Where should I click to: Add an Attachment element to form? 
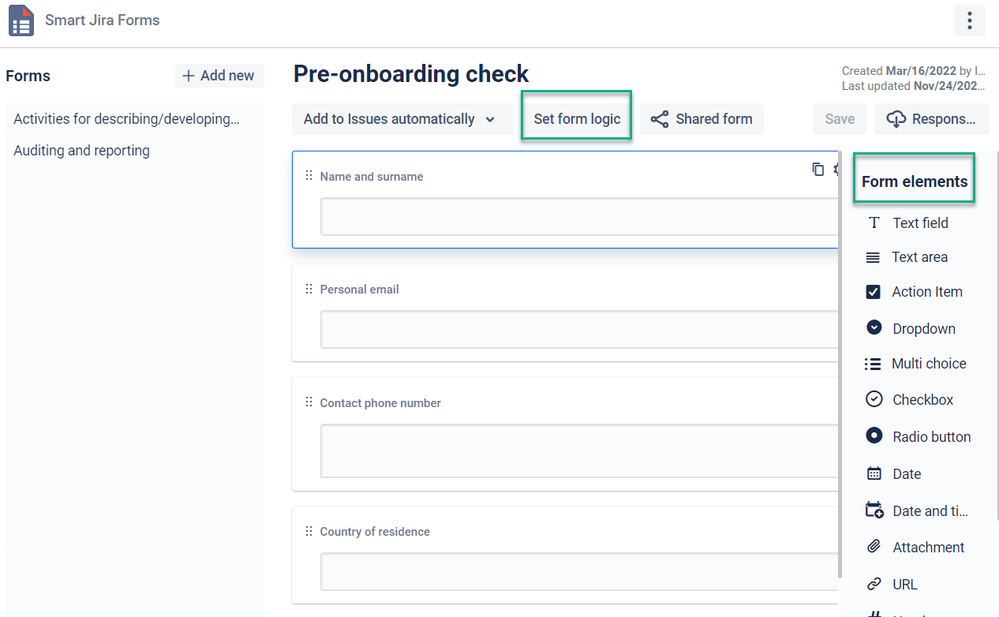927,547
